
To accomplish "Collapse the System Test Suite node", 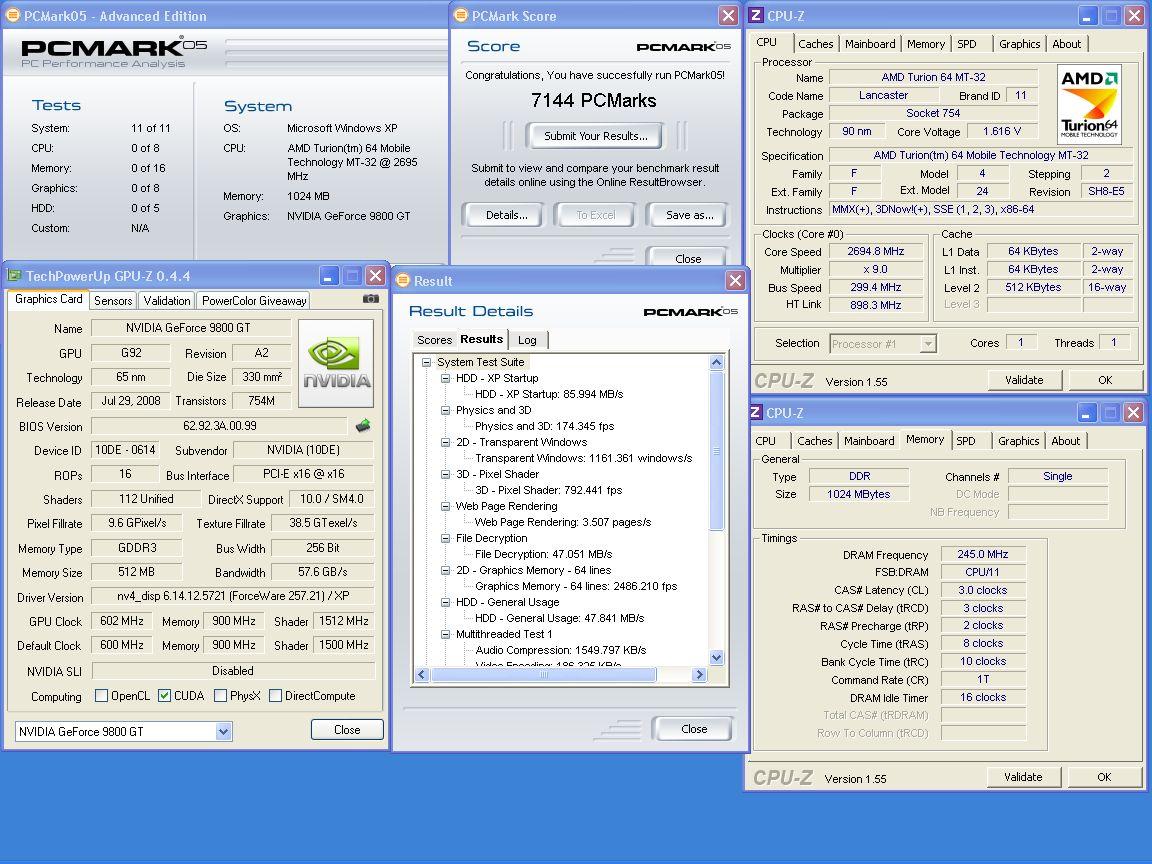I will tap(426, 362).
